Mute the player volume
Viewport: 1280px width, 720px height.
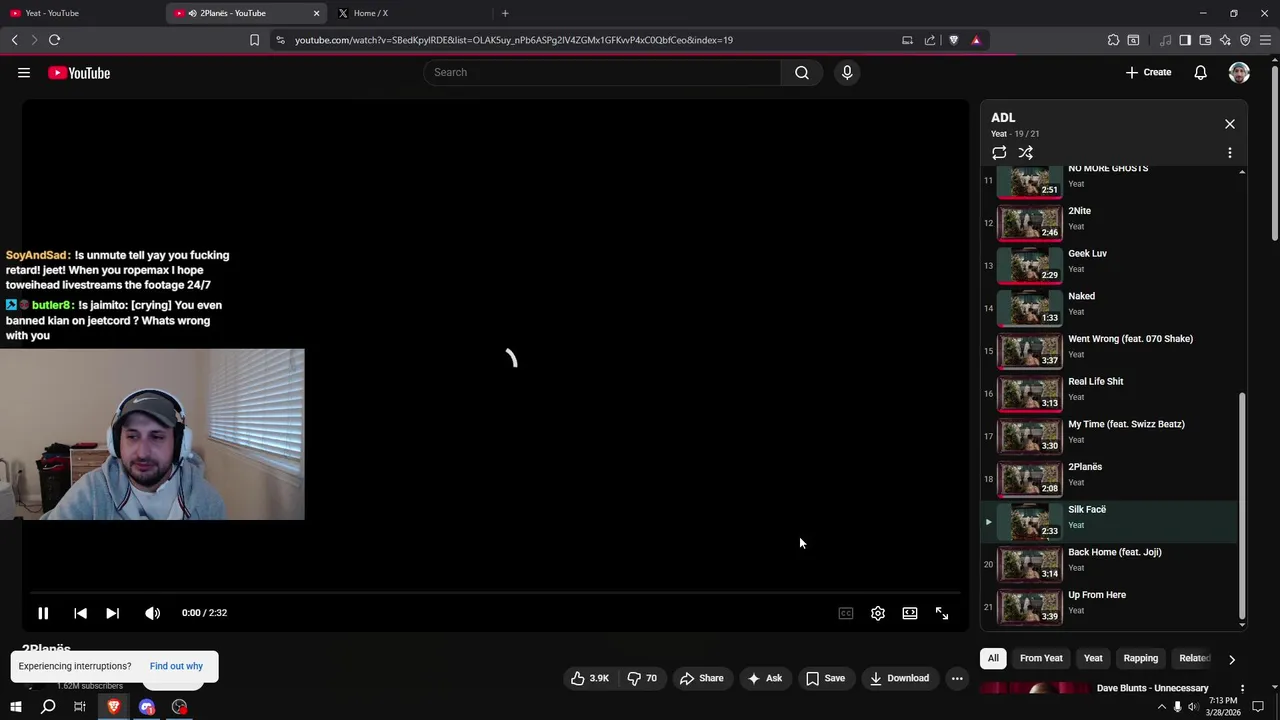click(152, 613)
